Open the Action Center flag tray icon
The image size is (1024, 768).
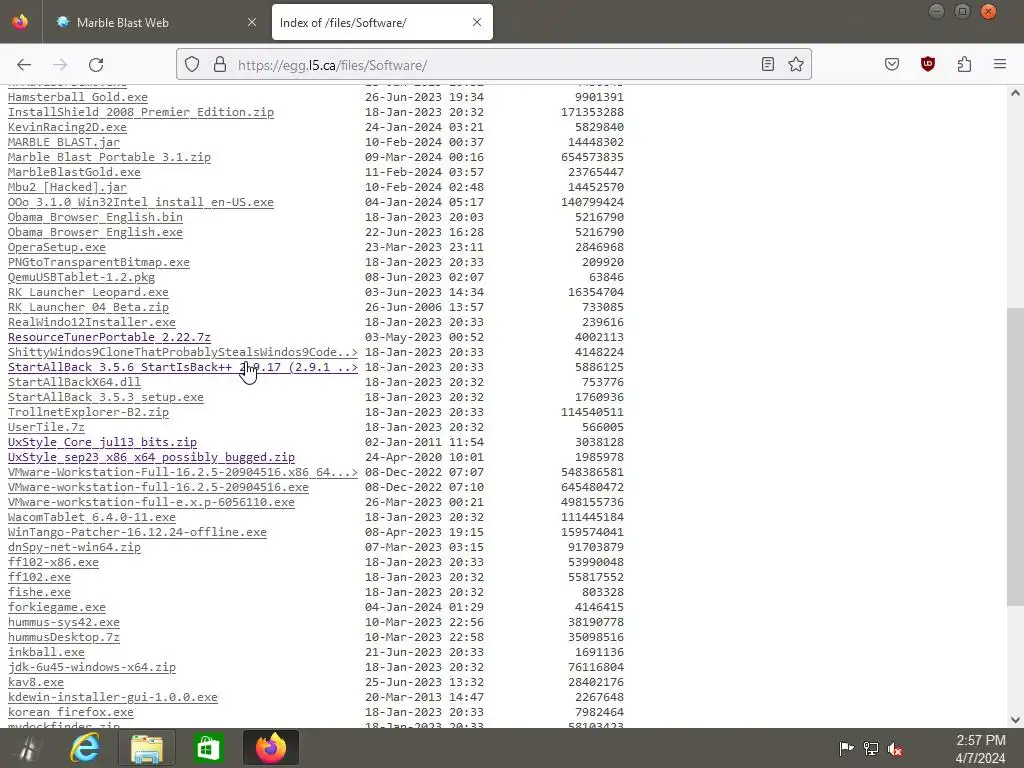pos(846,748)
